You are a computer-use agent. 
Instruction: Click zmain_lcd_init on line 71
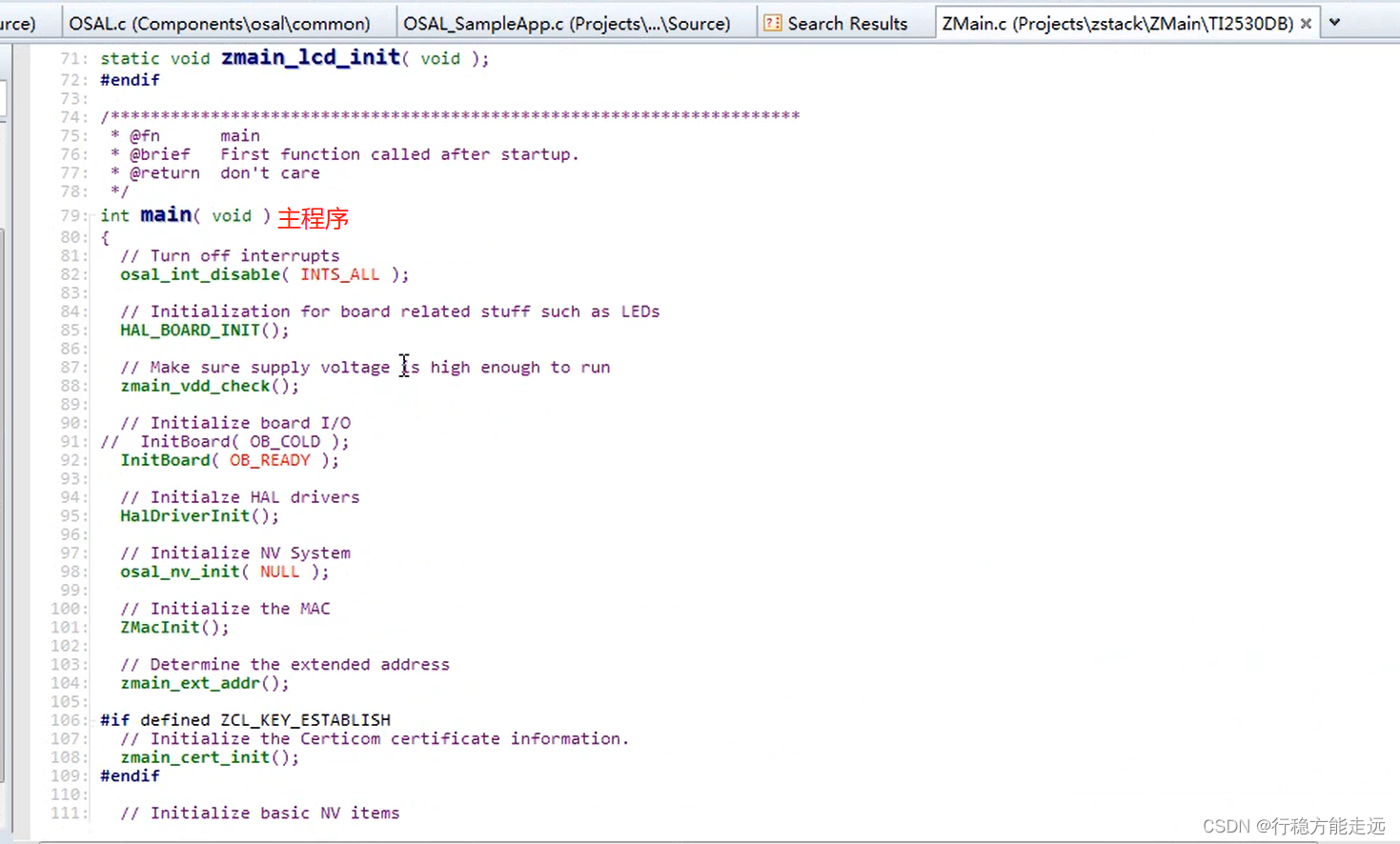pos(311,57)
